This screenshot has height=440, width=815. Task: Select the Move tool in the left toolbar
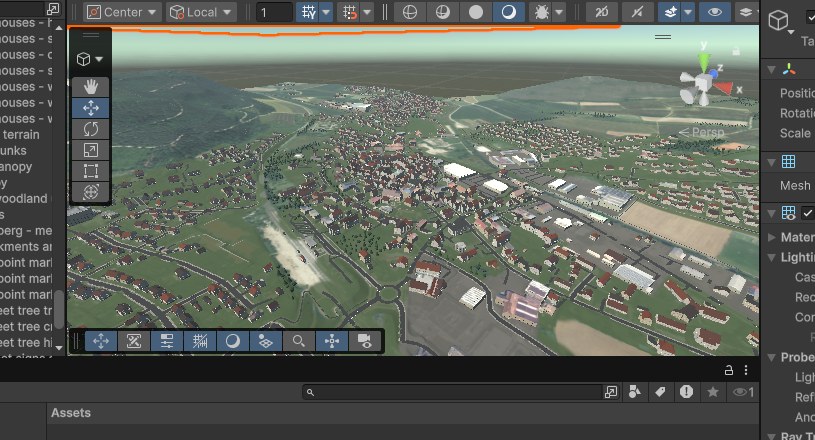tap(90, 108)
